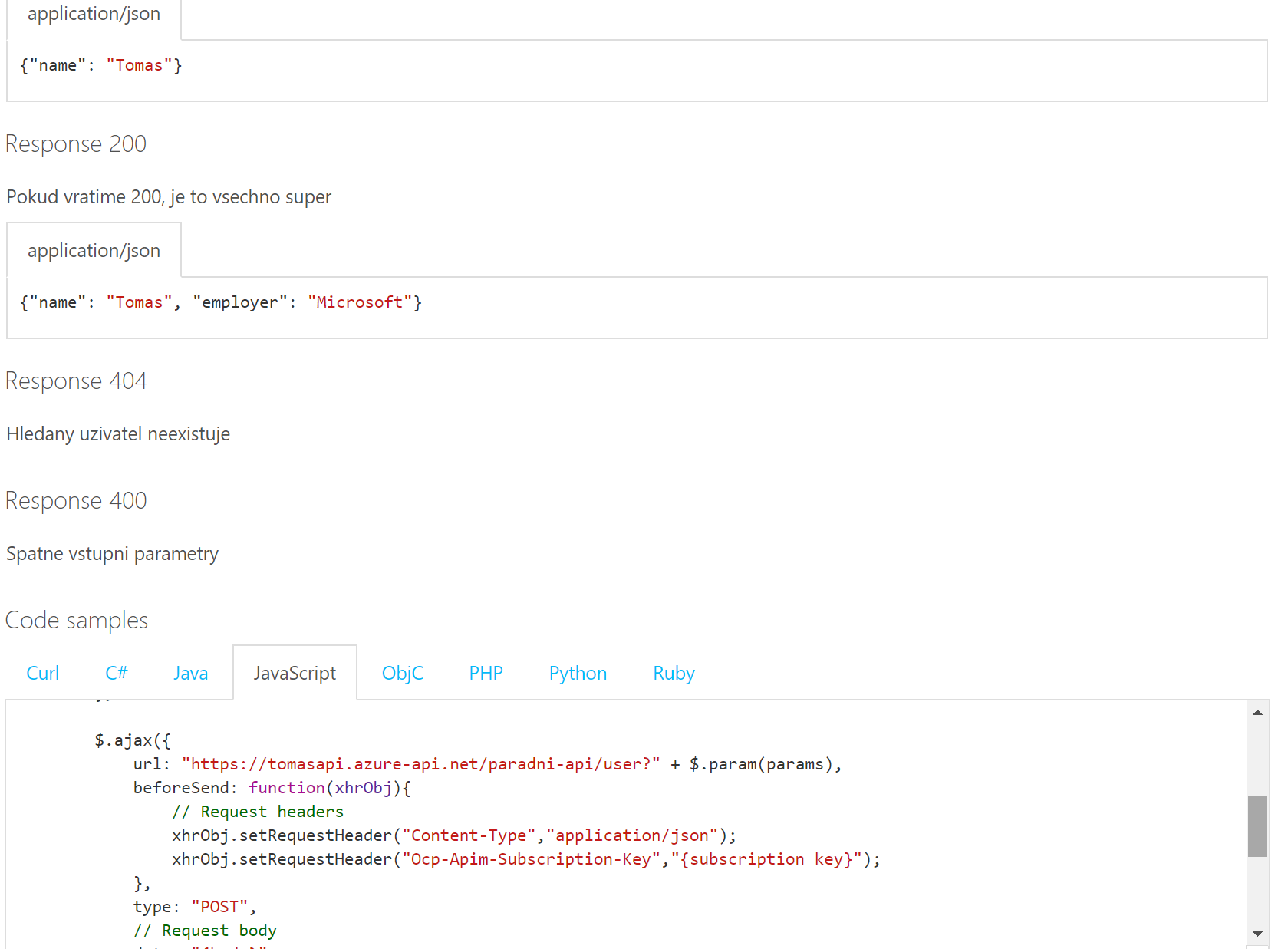Open the Ruby code sample tab
Viewport: 1288px width, 949px height.
click(x=674, y=673)
